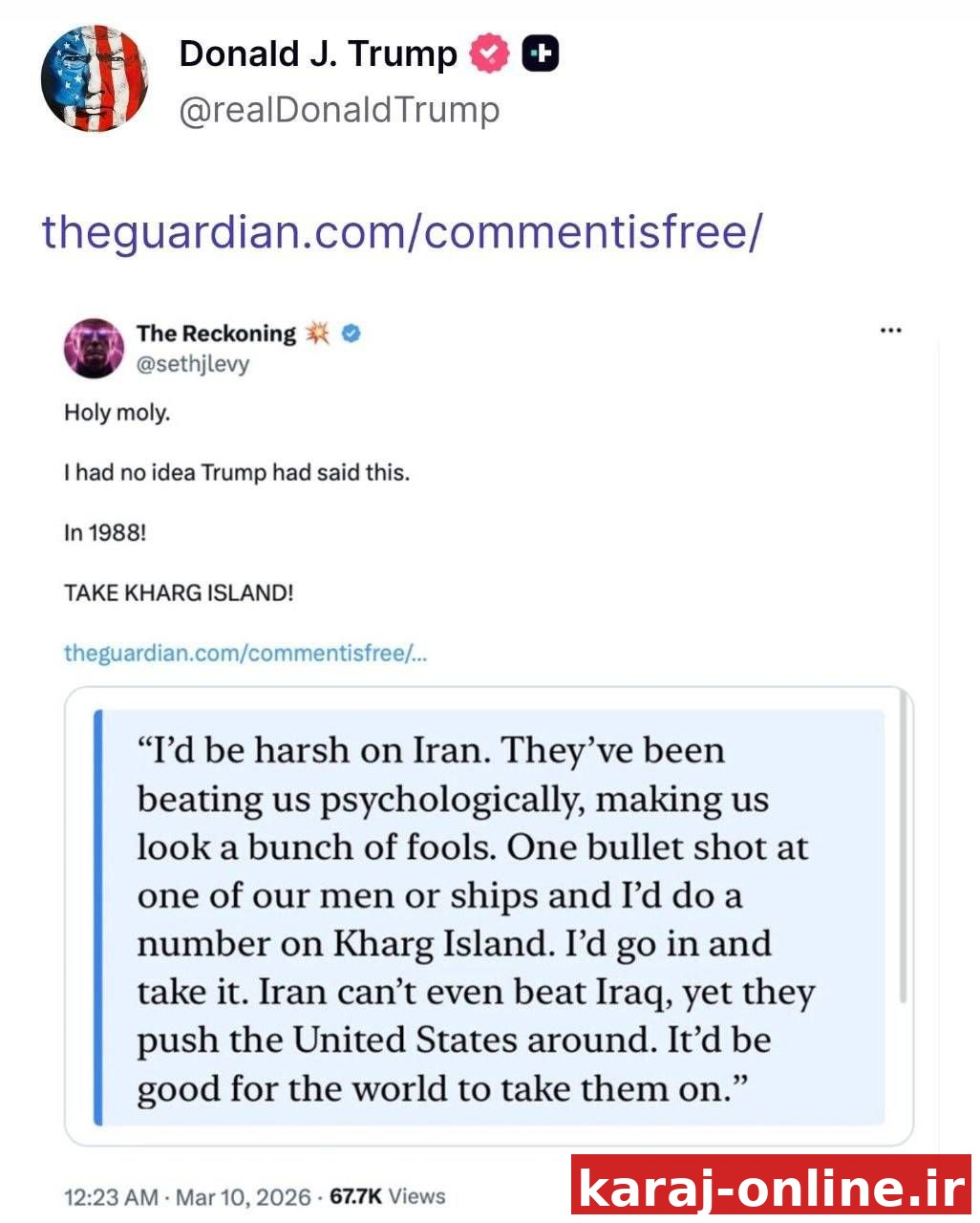This screenshot has width=980, height=1223.
Task: Click the Donald J. Trump display name
Action: (318, 54)
